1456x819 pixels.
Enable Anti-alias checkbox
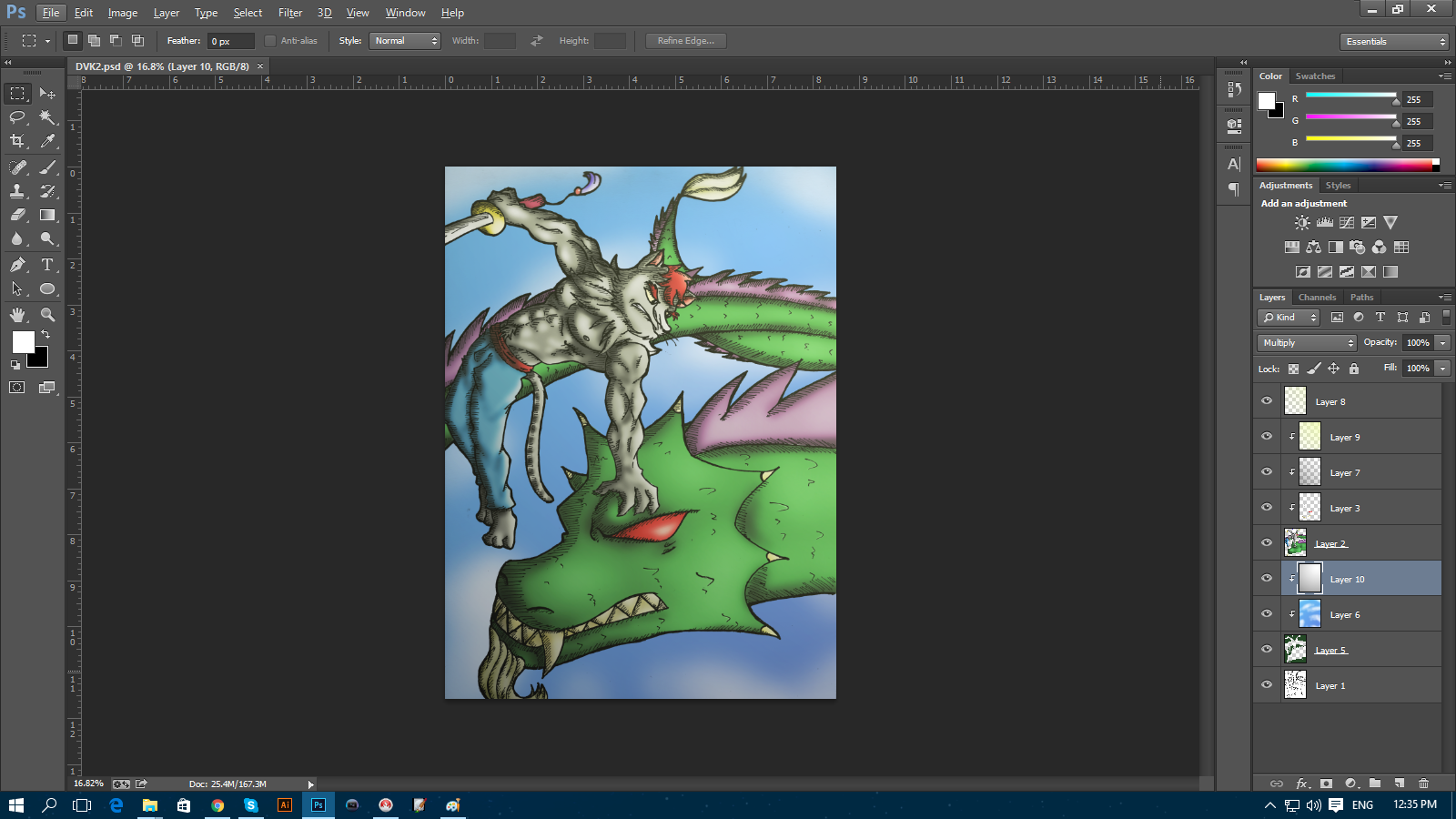coord(270,41)
